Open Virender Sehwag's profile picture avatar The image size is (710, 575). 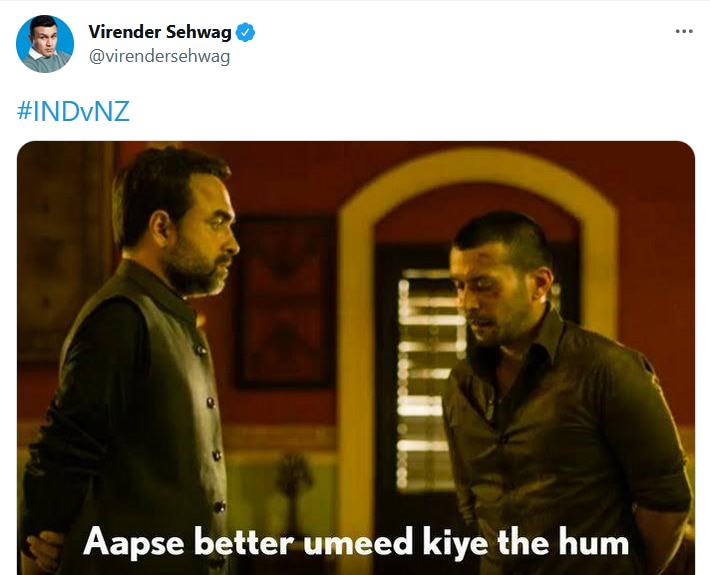45,43
